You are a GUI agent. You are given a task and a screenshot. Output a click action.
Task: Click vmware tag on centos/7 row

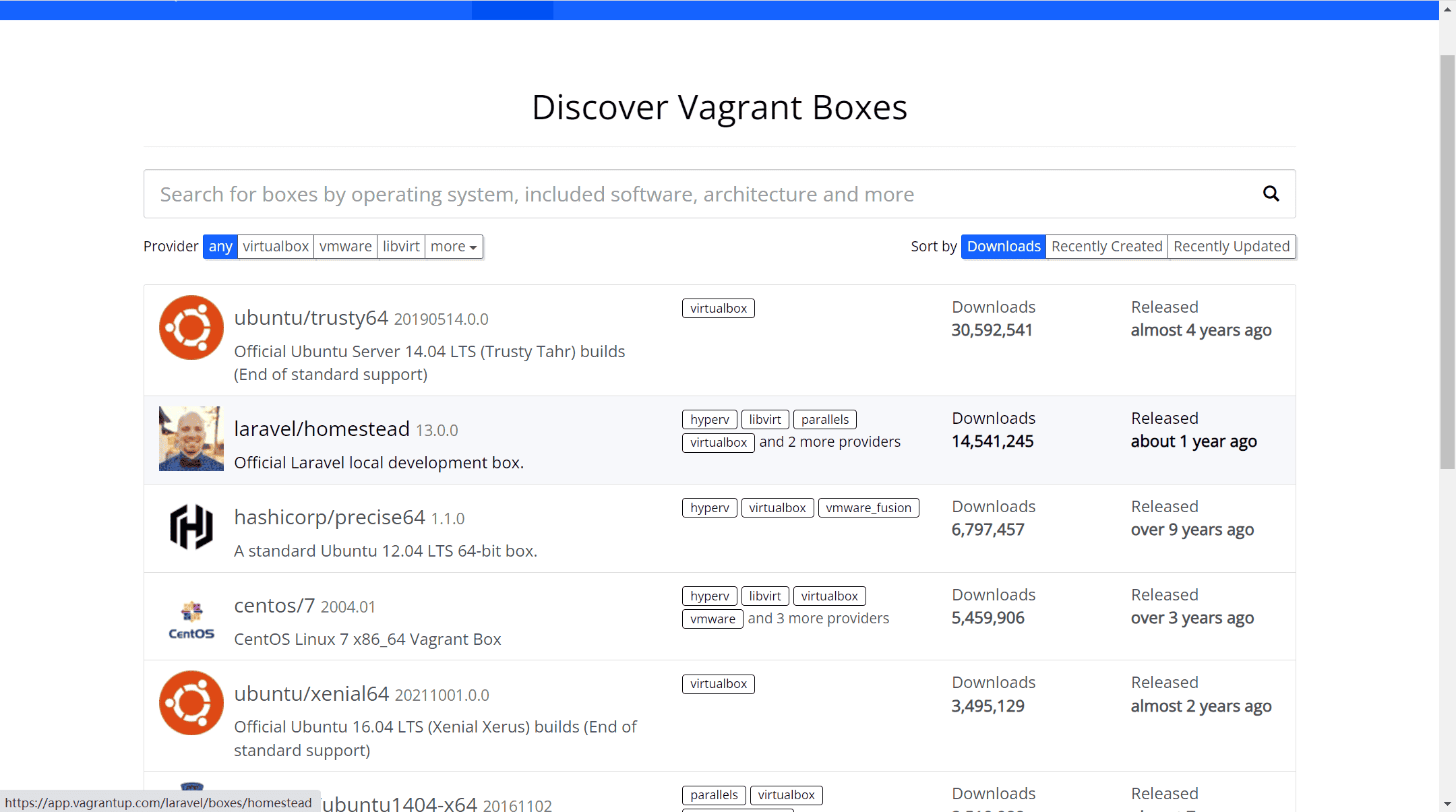click(712, 619)
